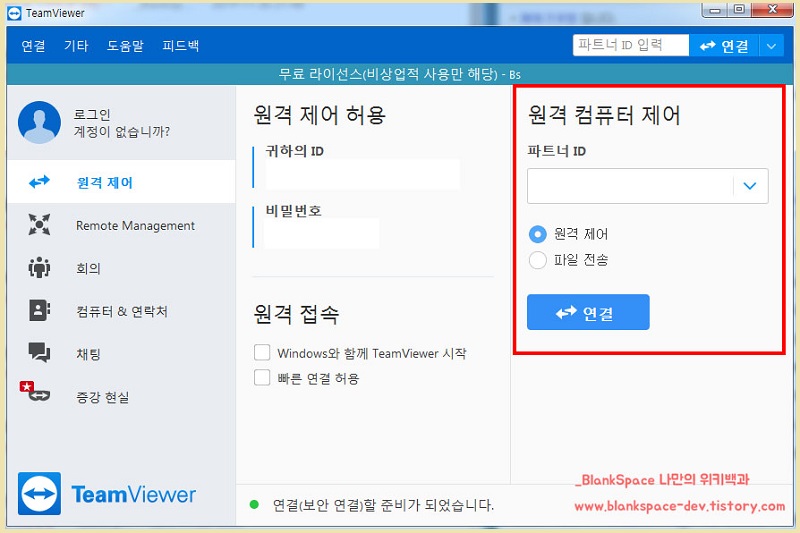The height and width of the screenshot is (533, 800).
Task: Click the 로그인 link
Action: [92, 114]
